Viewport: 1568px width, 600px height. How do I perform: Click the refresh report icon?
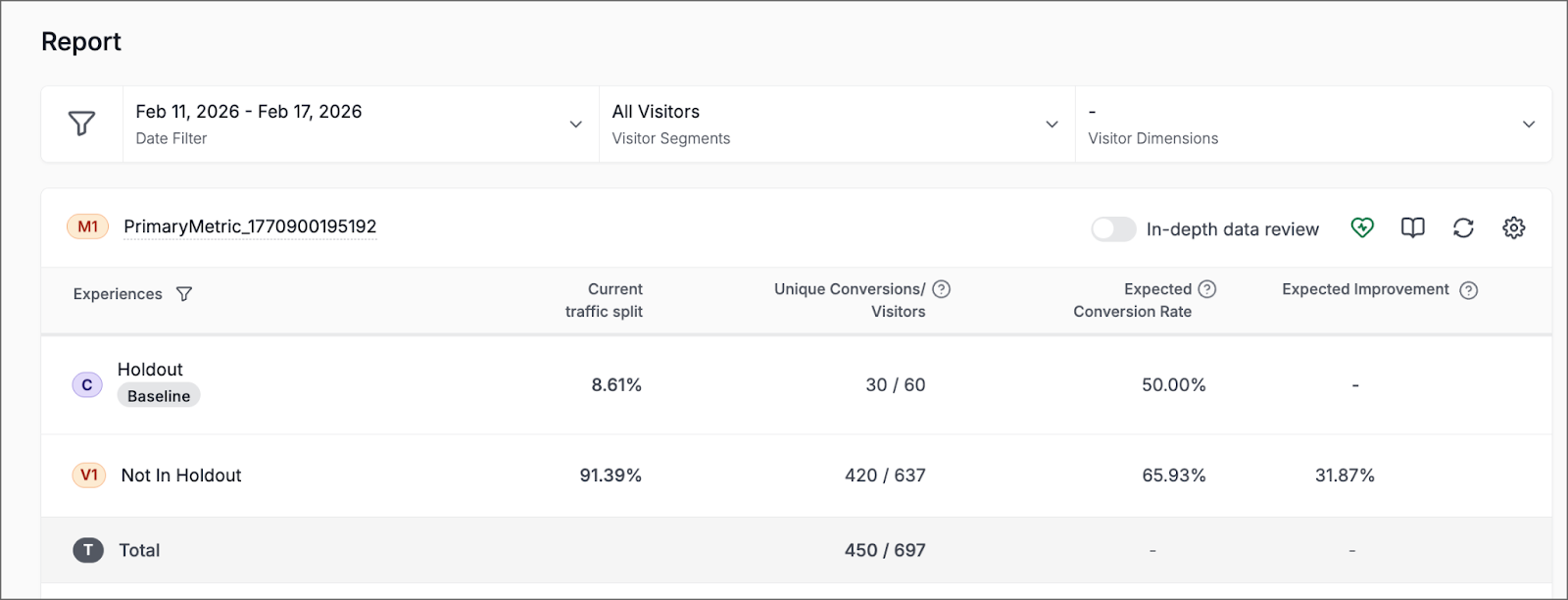point(1463,227)
